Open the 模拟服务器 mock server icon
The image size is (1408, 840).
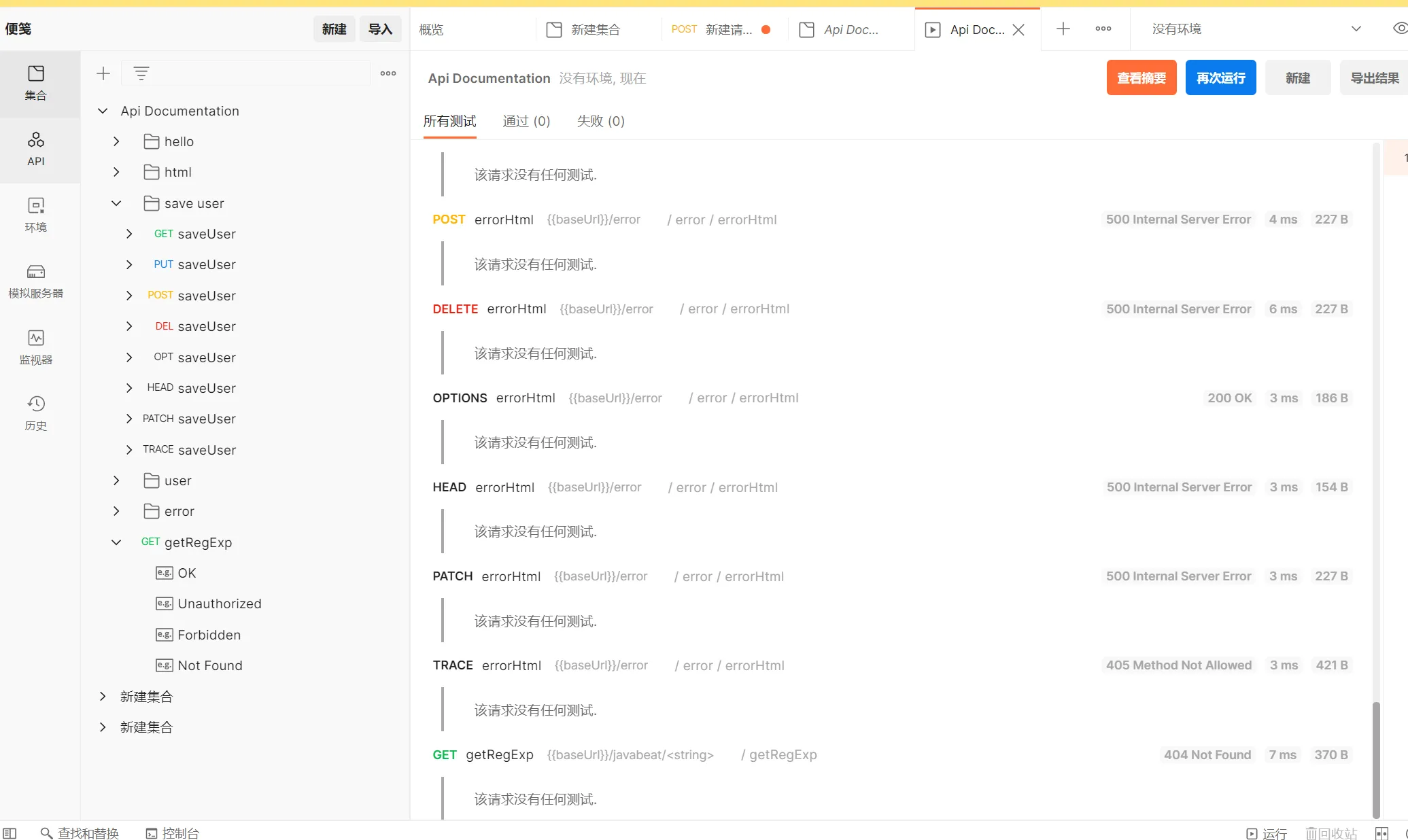point(36,281)
